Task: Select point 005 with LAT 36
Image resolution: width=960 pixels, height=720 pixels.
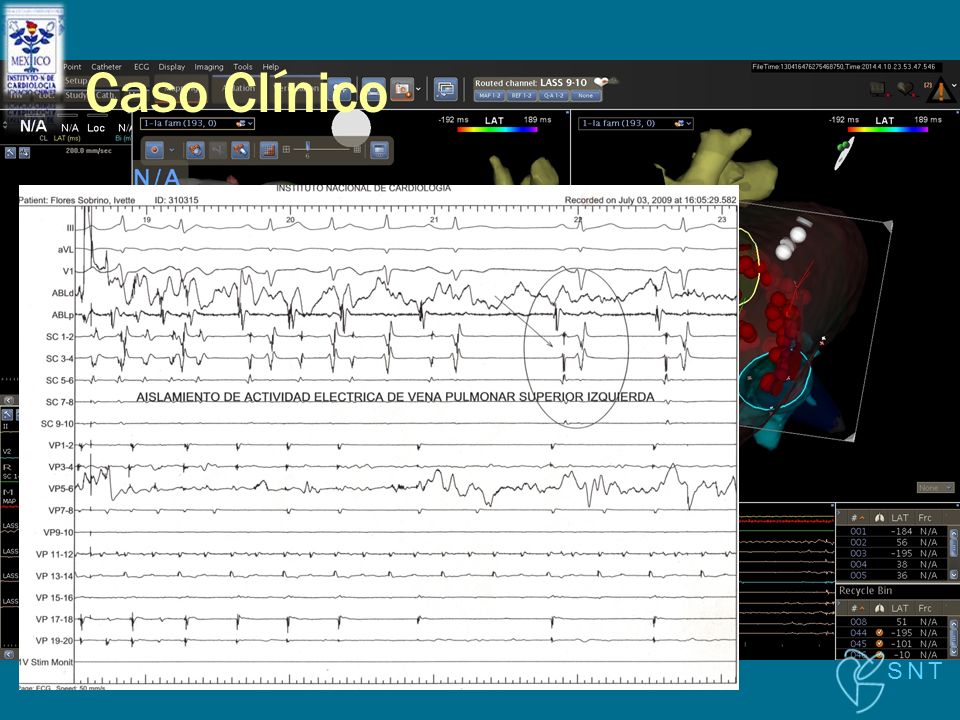Action: 893,576
